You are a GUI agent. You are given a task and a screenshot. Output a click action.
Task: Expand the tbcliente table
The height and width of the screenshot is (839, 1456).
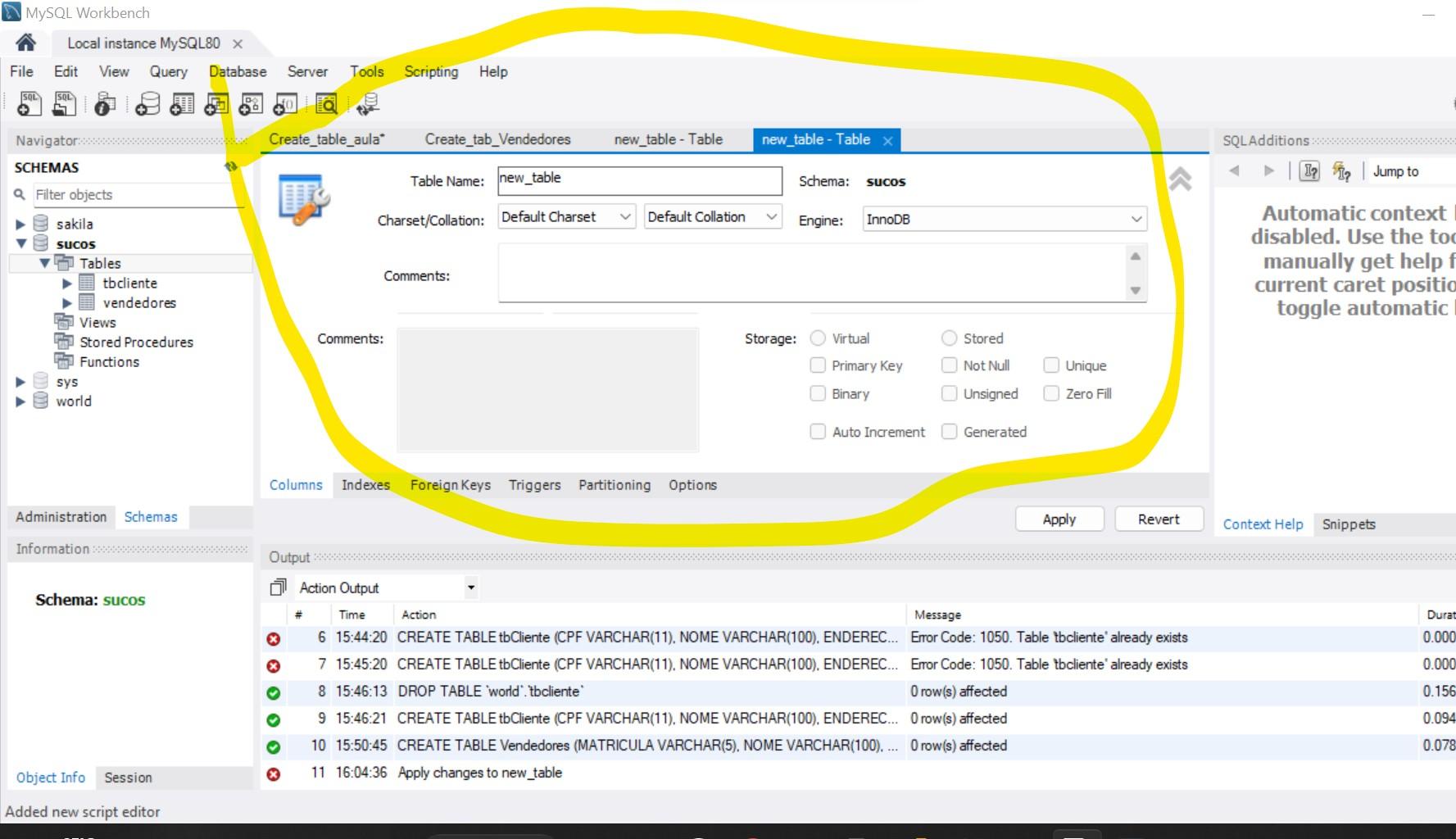coord(67,283)
